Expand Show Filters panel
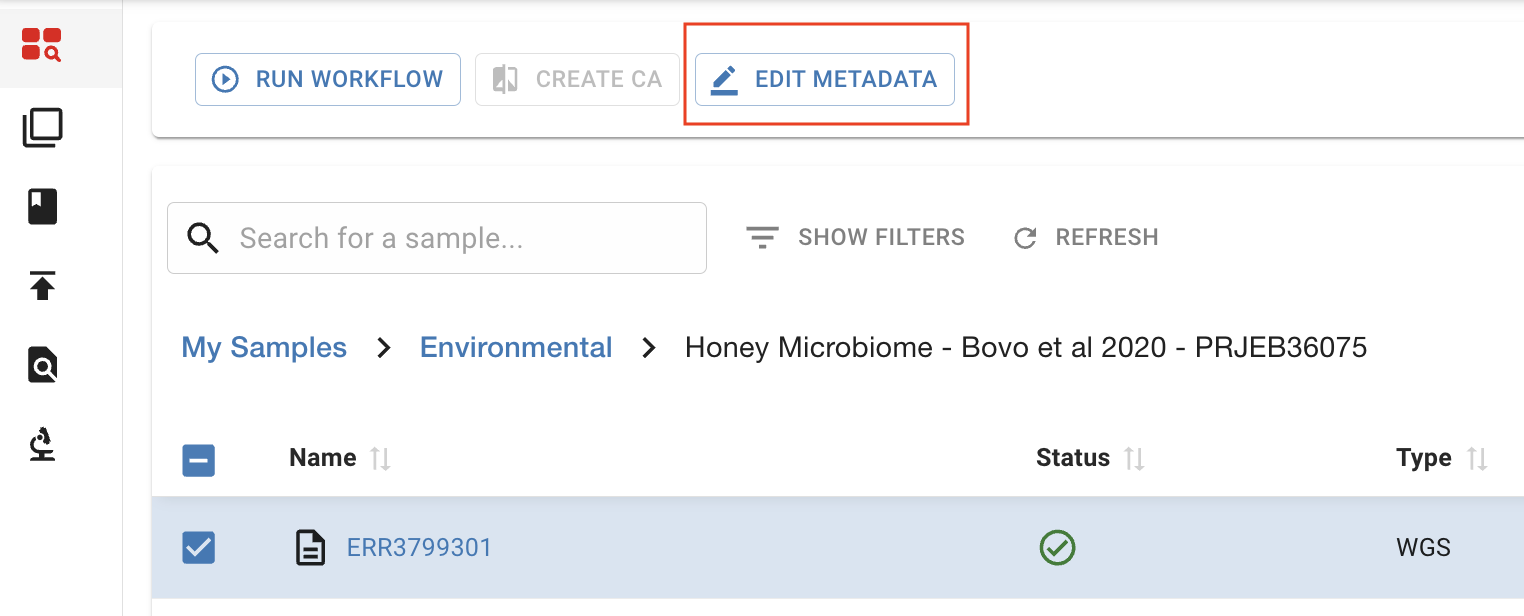This screenshot has width=1524, height=616. (x=856, y=238)
